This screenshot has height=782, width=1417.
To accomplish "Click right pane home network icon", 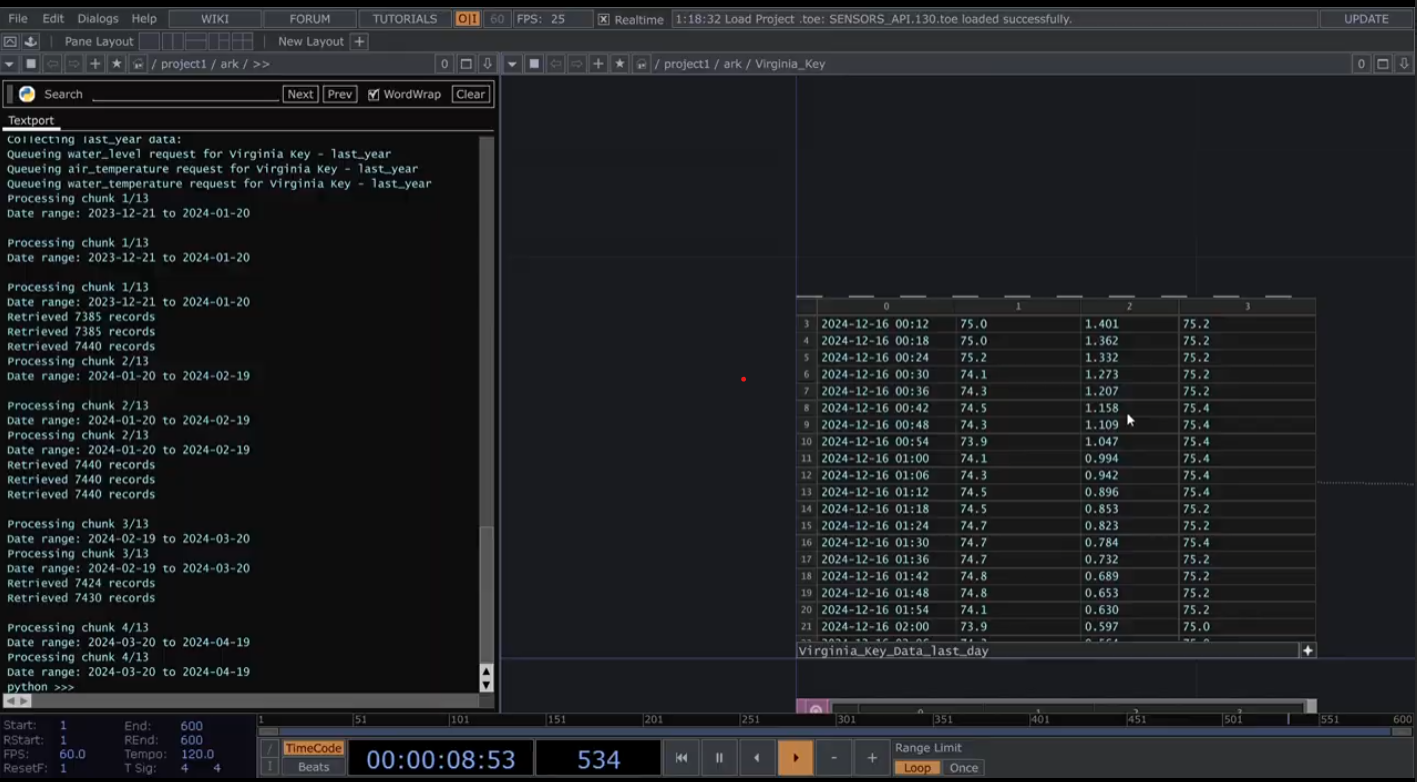I will tap(641, 64).
